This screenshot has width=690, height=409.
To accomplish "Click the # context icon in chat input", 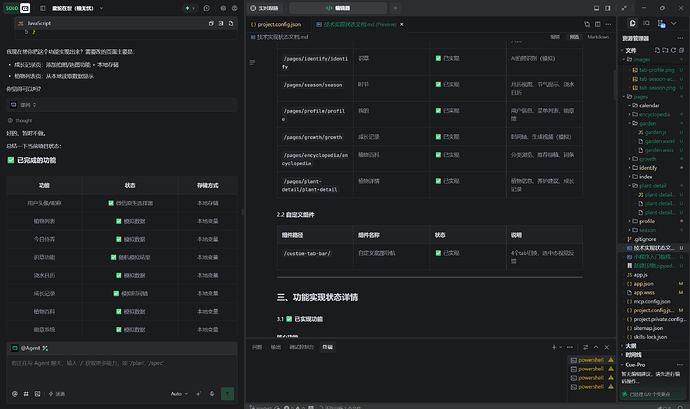I will (x=26, y=394).
